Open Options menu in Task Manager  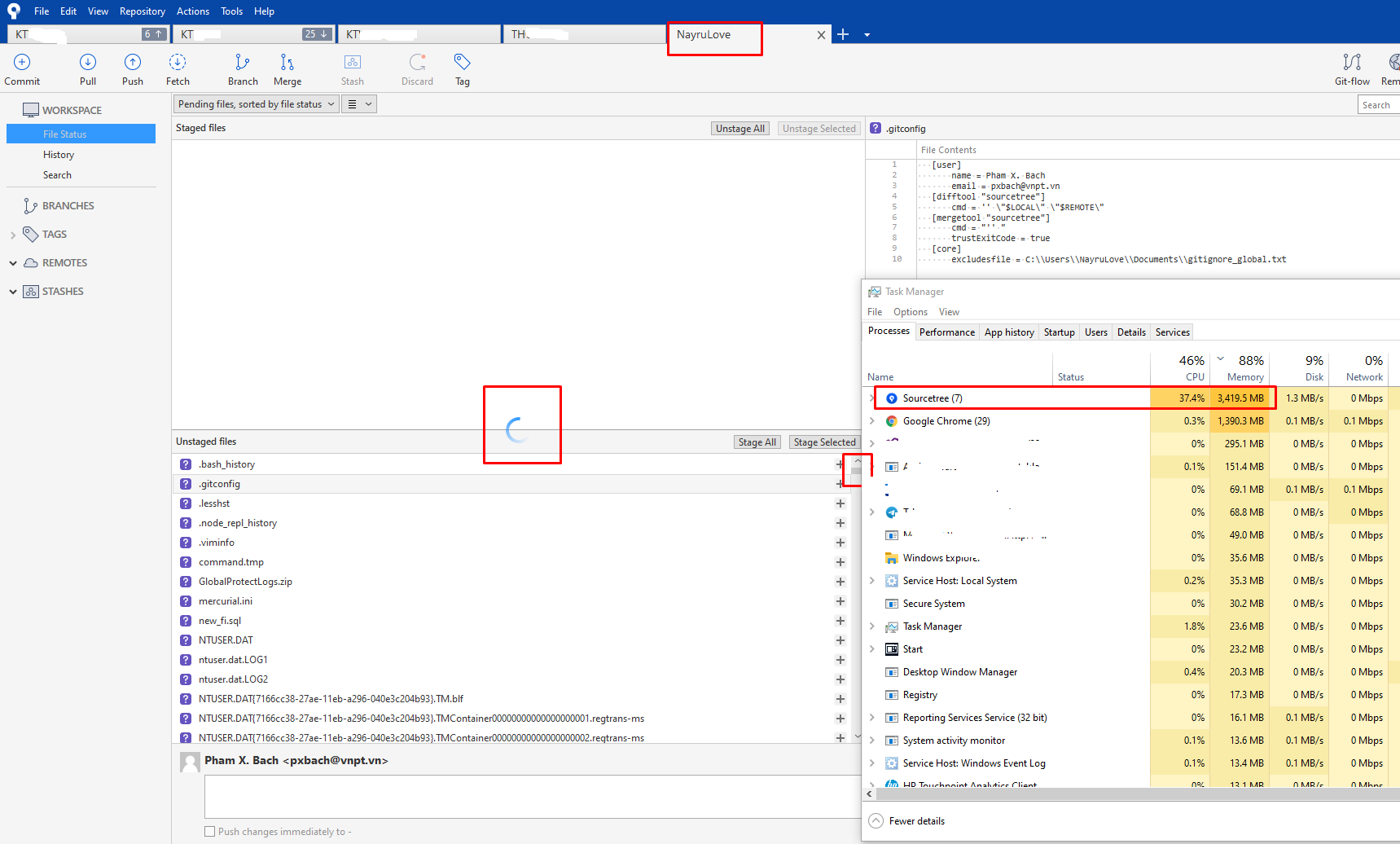pos(911,312)
